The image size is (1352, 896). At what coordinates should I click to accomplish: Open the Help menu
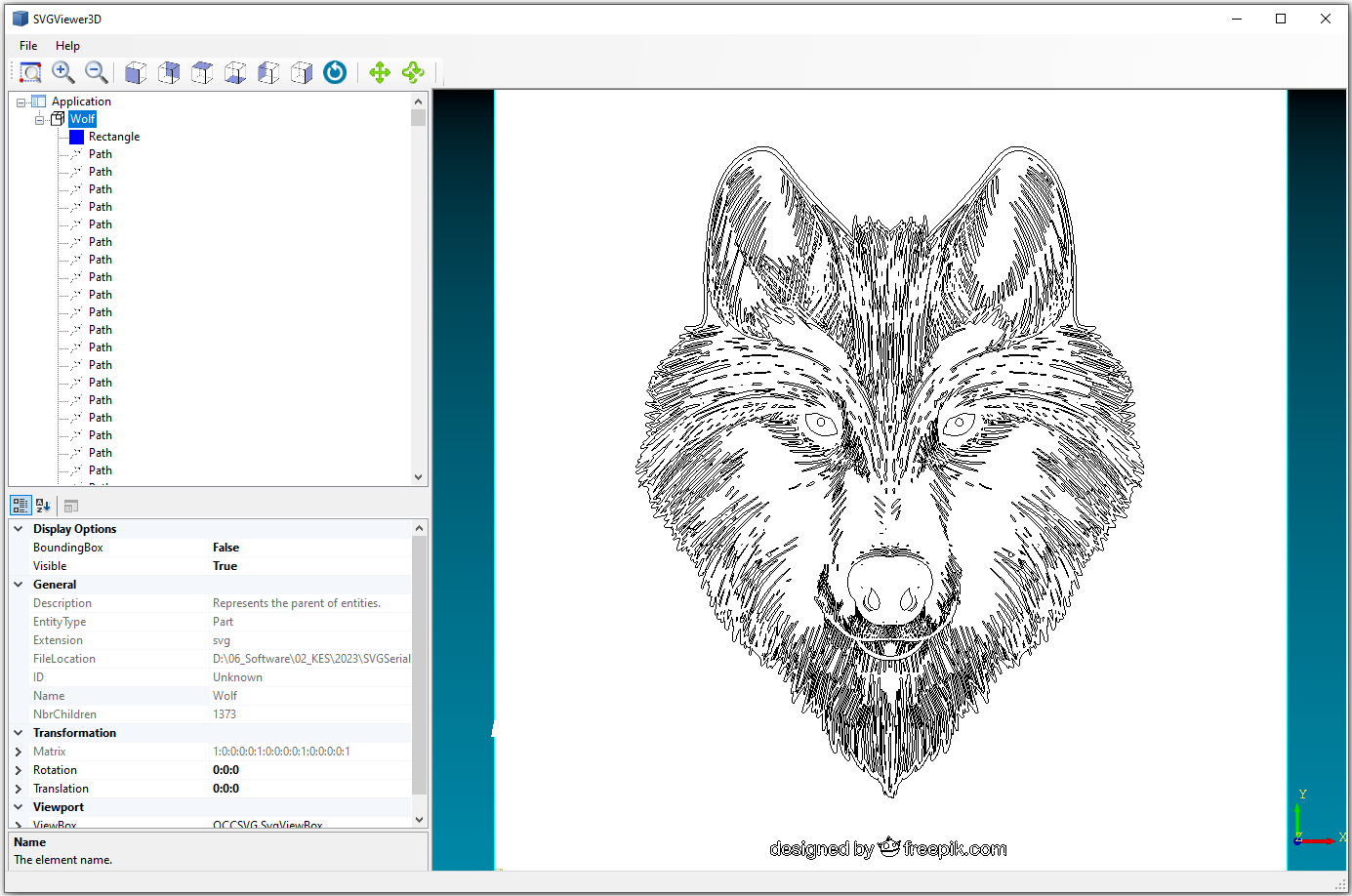pos(67,46)
